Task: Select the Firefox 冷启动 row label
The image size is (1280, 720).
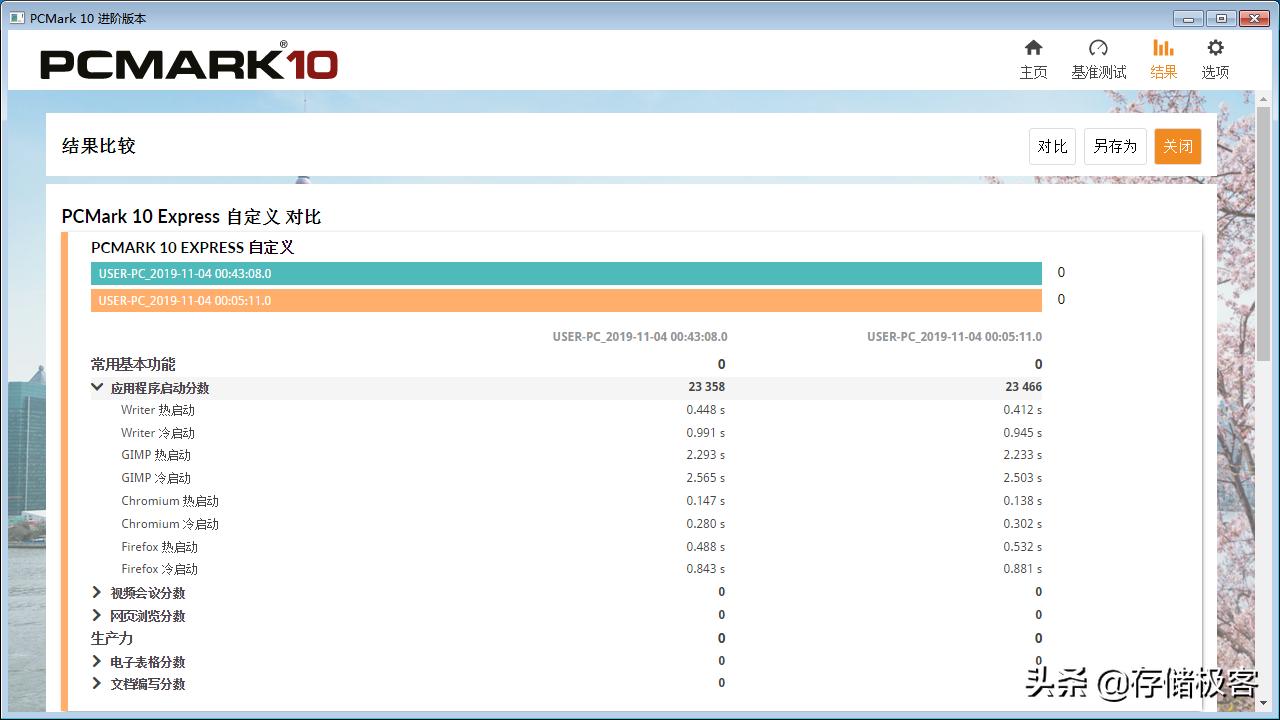Action: (x=160, y=569)
